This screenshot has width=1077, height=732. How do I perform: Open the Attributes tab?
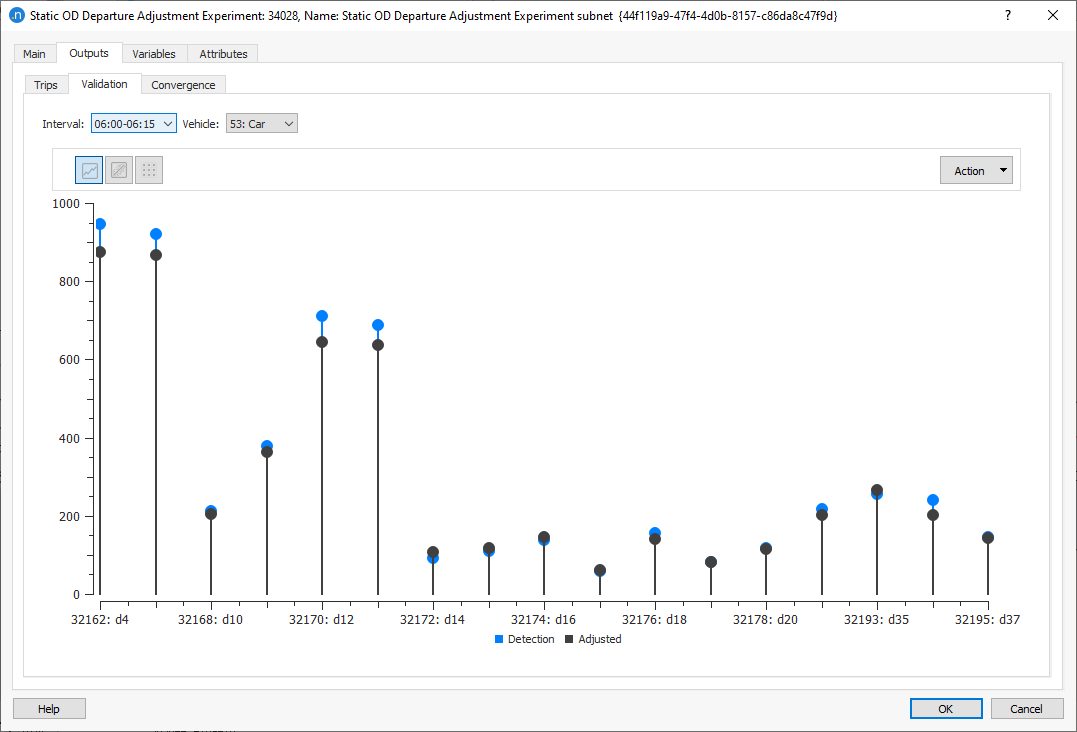(x=222, y=53)
